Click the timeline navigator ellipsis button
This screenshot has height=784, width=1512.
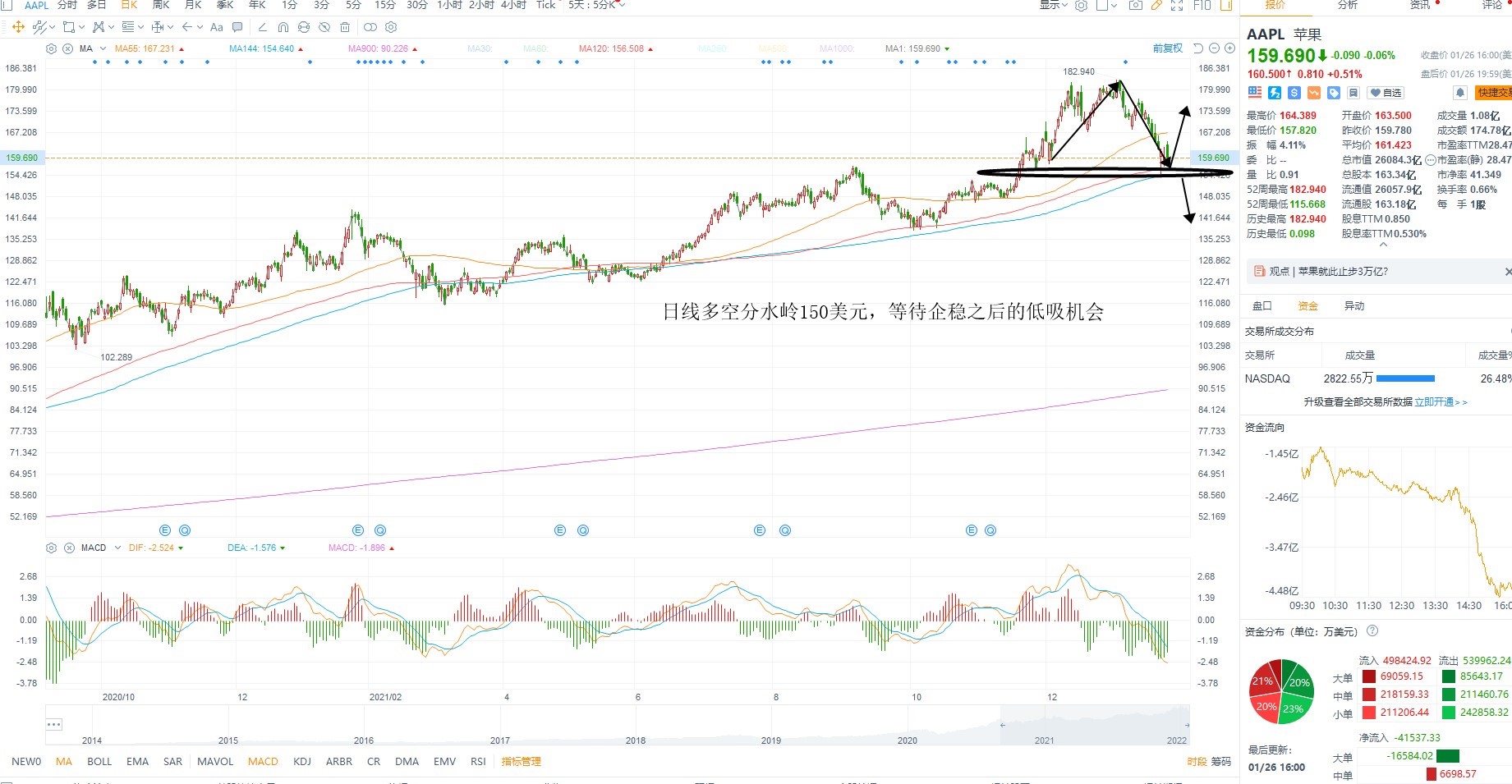(54, 724)
